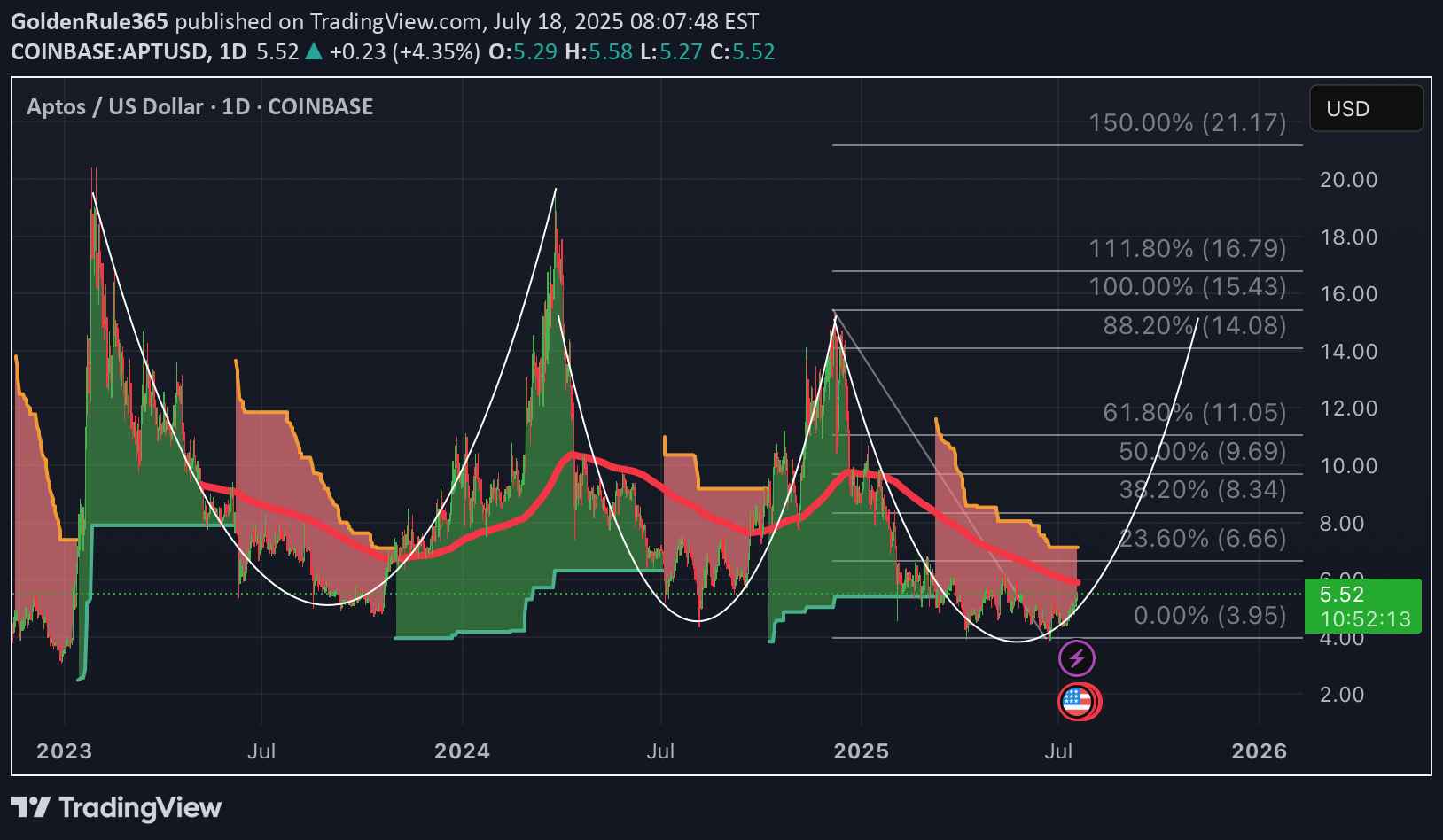
Task: Select the 88.20% (14.08) Fibonacci label
Action: [x=1195, y=325]
